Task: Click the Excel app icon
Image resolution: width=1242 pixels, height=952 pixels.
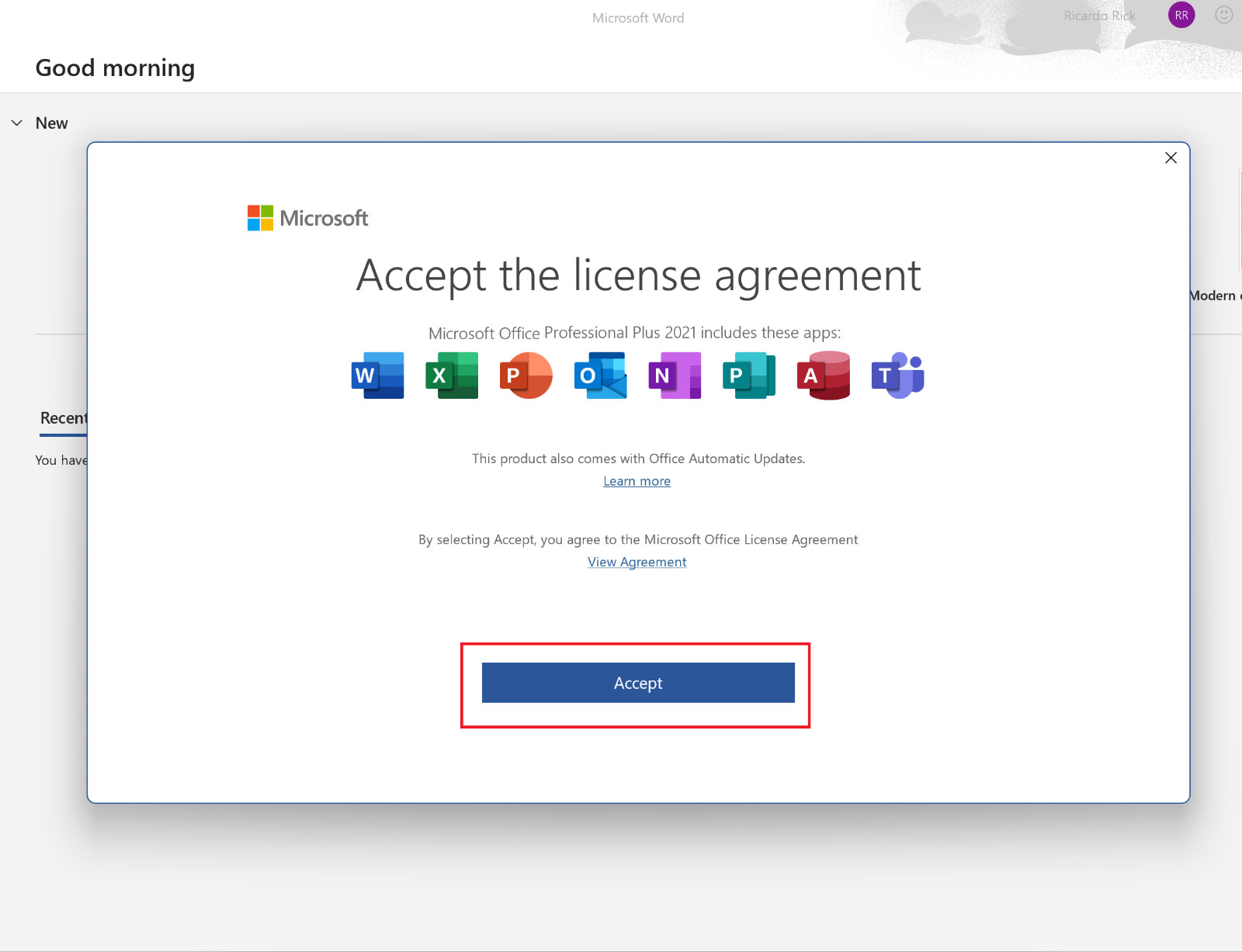Action: [452, 376]
